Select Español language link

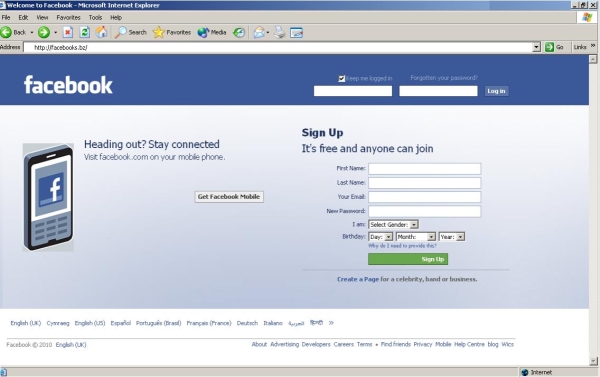pos(121,323)
